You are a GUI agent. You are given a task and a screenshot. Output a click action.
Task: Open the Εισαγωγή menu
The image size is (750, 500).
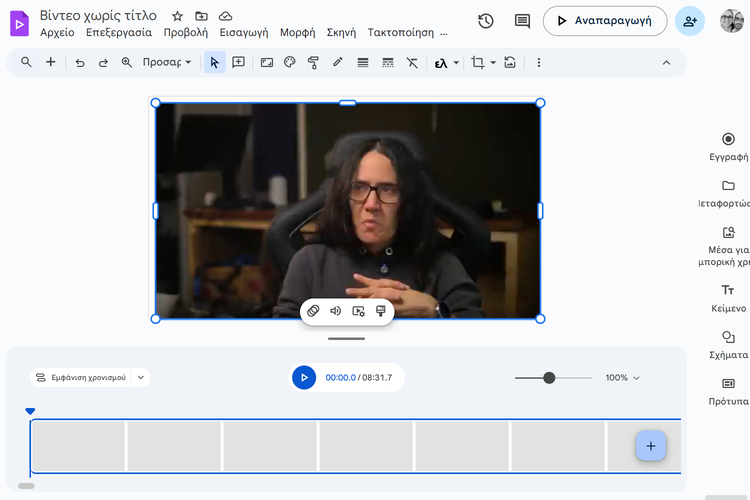coord(244,32)
